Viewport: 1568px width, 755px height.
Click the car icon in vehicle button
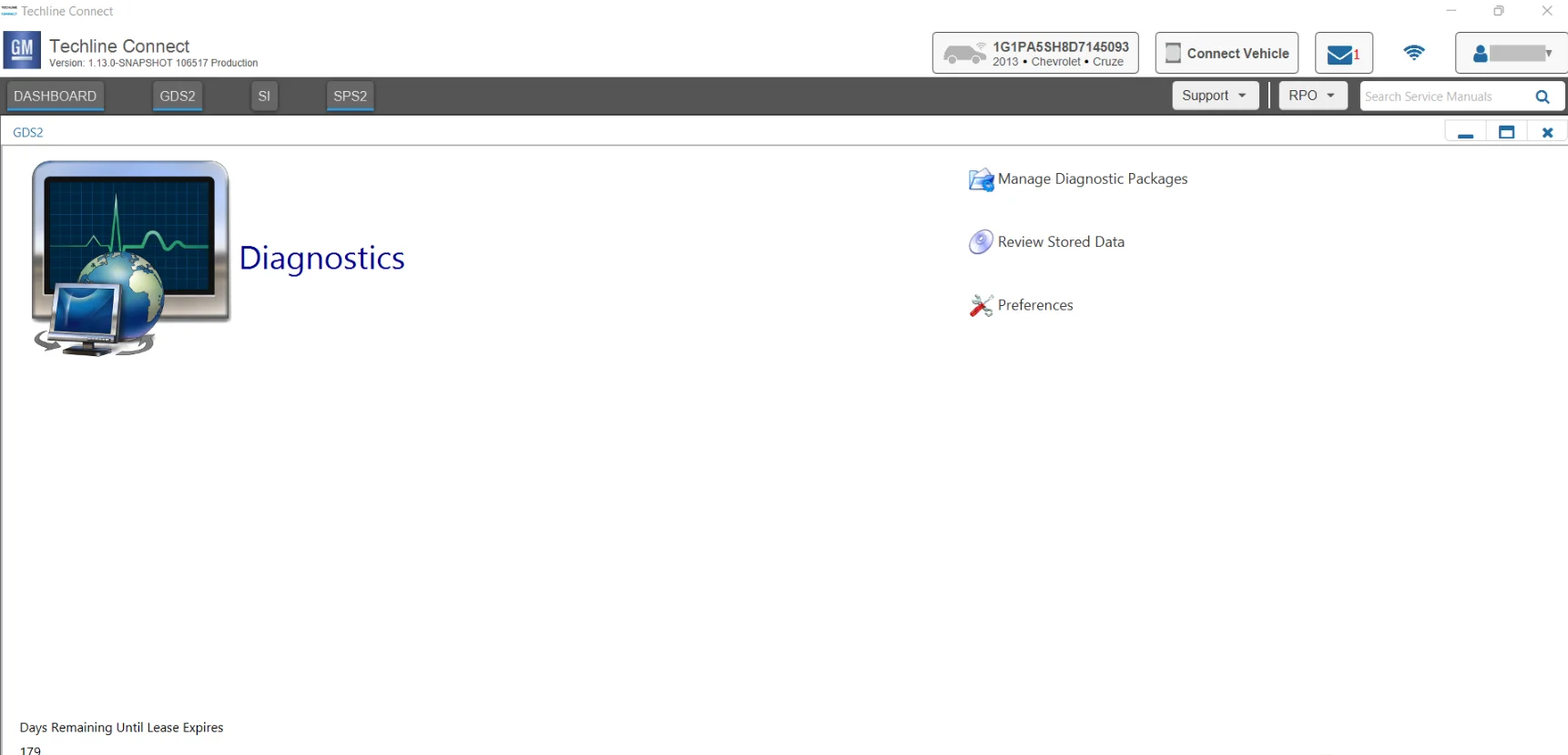(x=964, y=54)
